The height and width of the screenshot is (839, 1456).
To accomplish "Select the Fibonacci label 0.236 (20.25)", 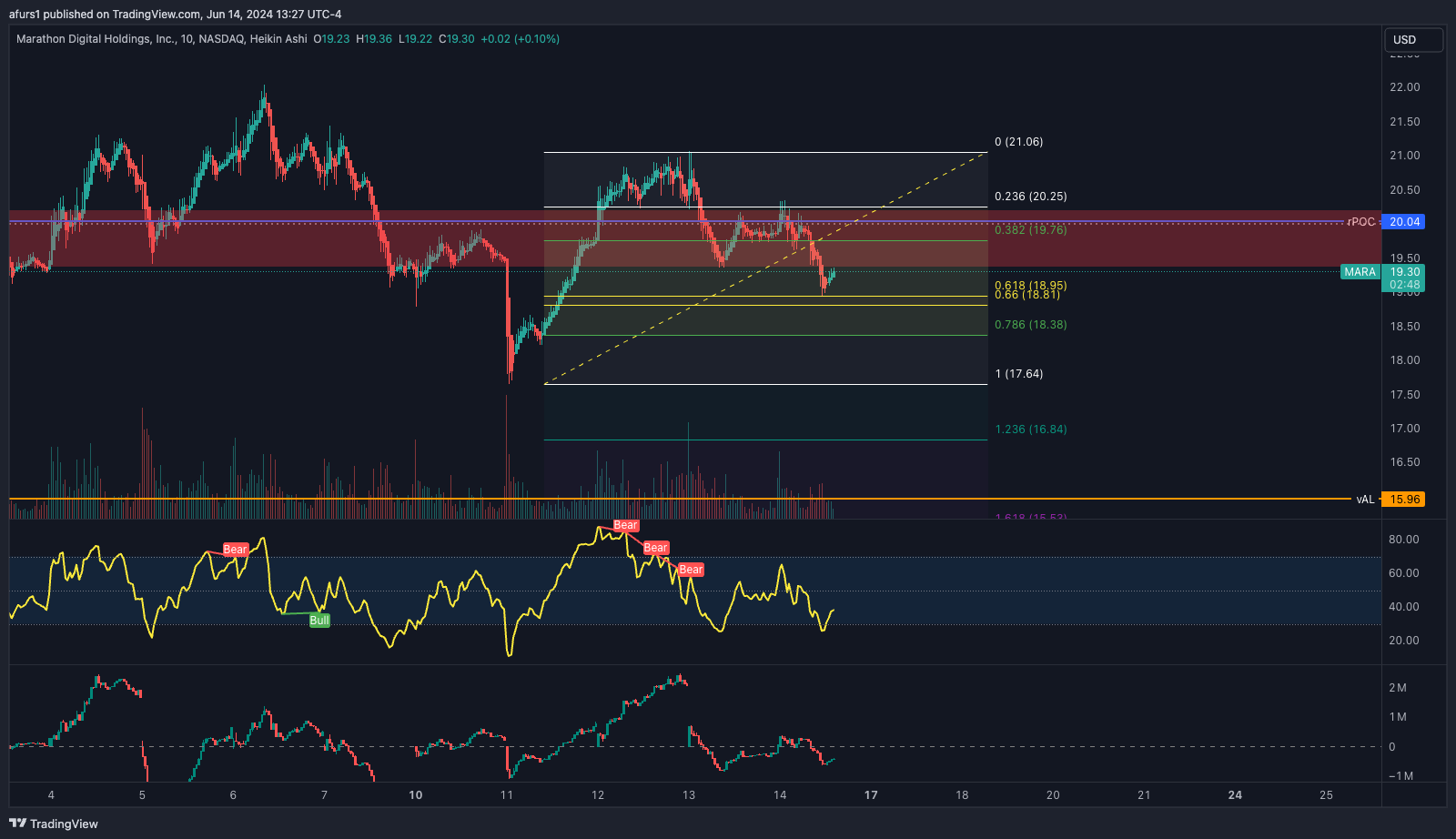I will pos(1031,197).
